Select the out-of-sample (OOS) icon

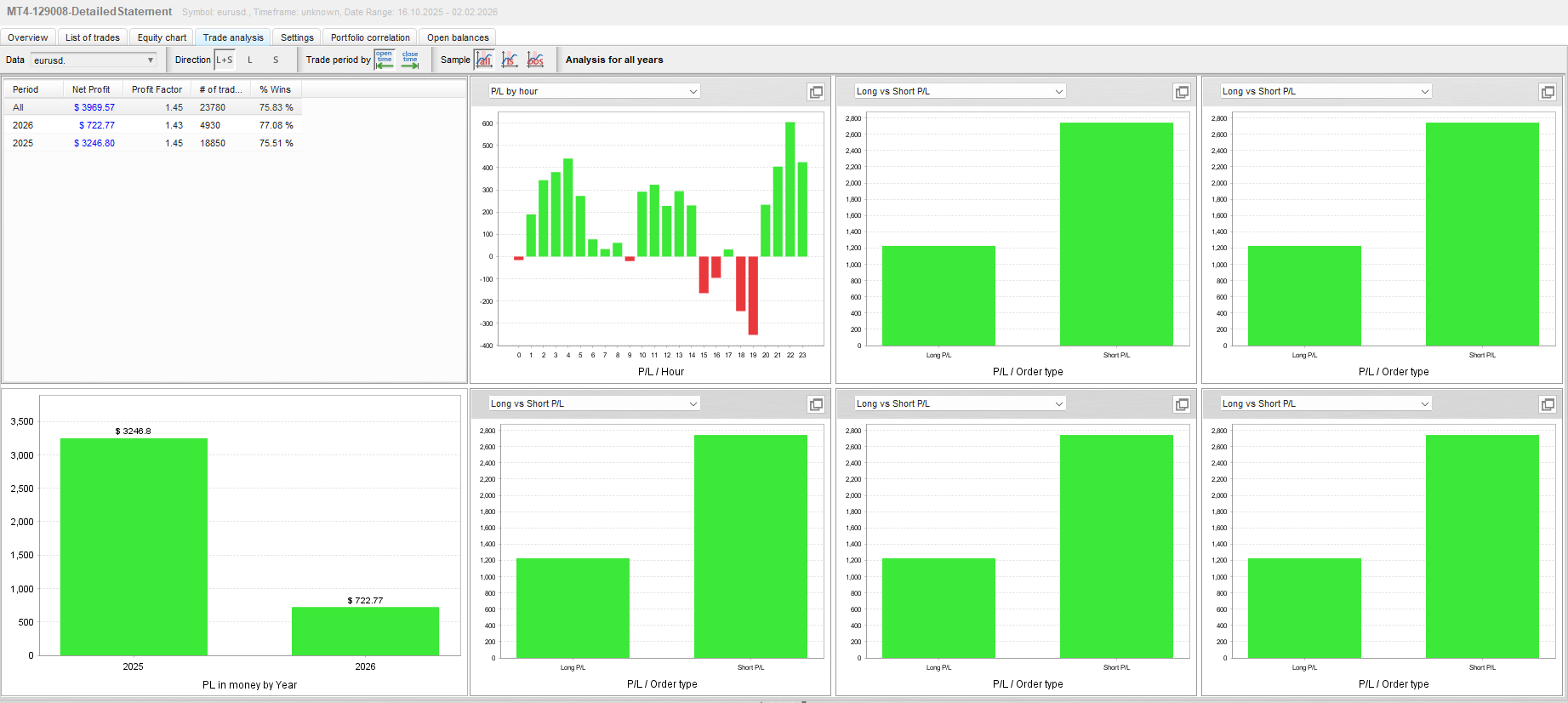tap(535, 60)
